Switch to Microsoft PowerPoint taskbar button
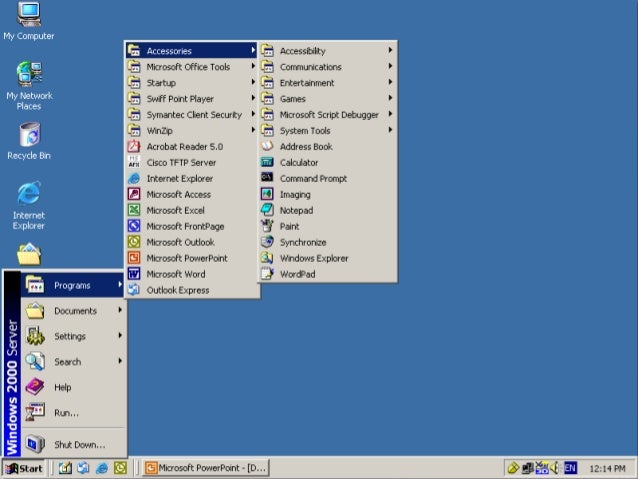The image size is (638, 479). 206,468
